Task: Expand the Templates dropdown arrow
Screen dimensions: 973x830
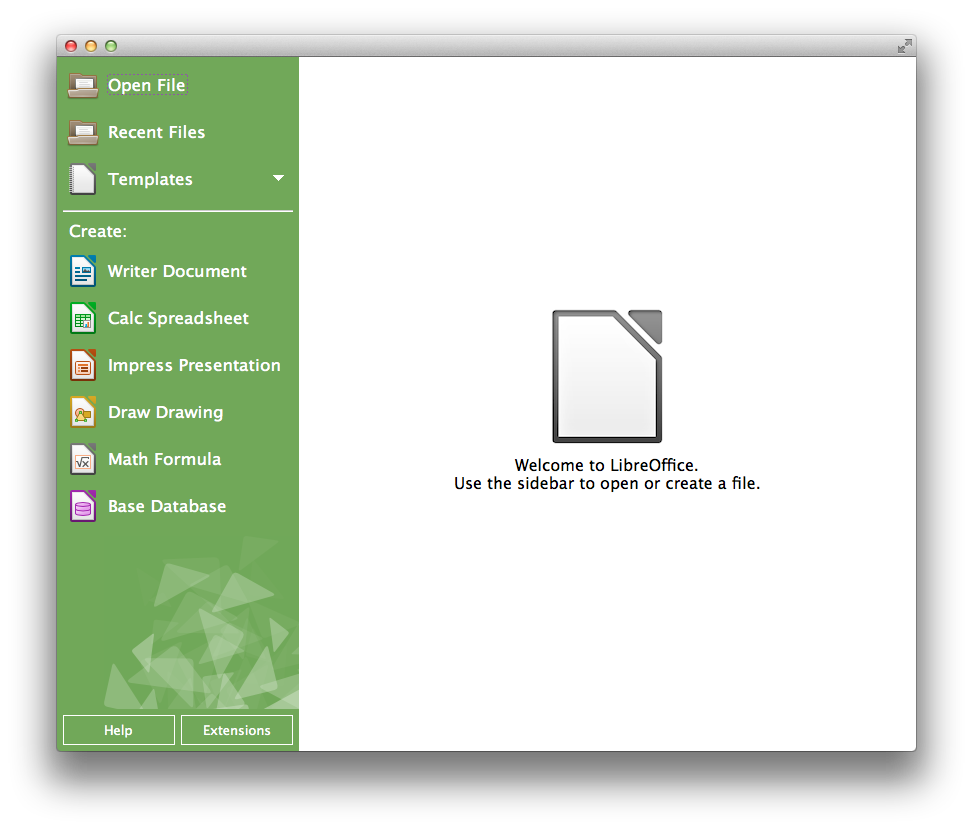Action: coord(279,179)
